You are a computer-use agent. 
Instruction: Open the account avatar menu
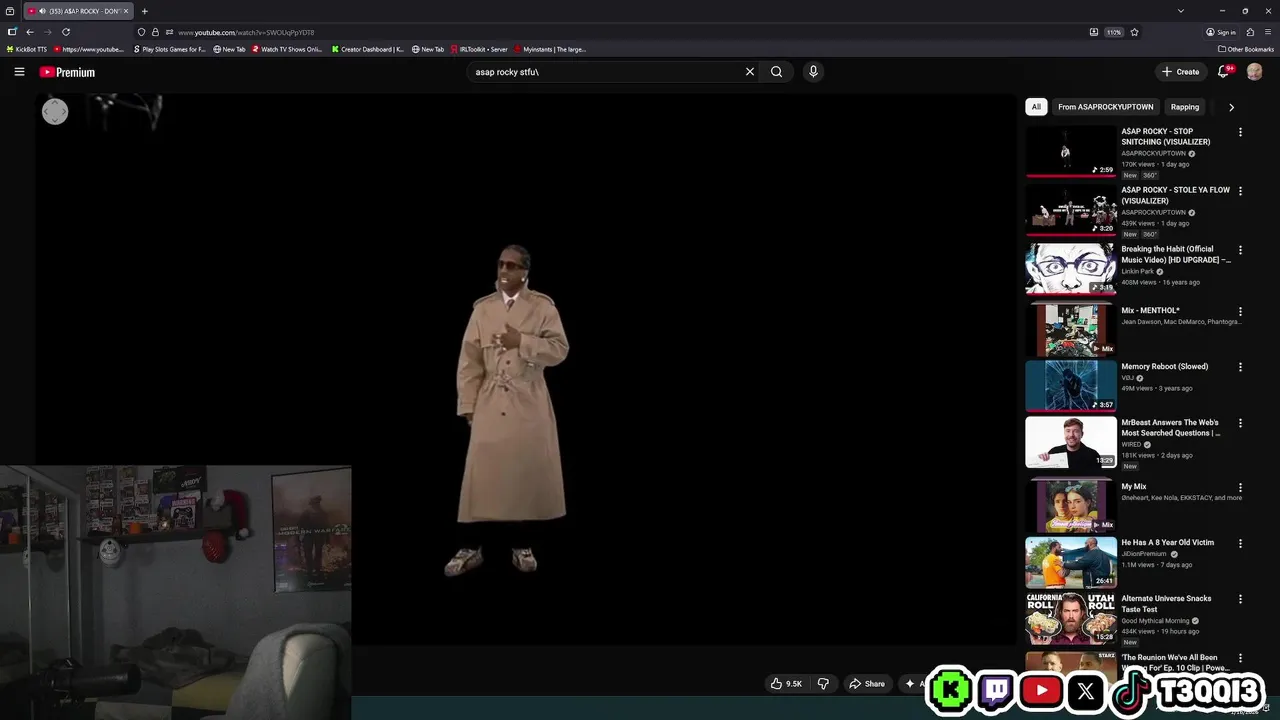1254,72
